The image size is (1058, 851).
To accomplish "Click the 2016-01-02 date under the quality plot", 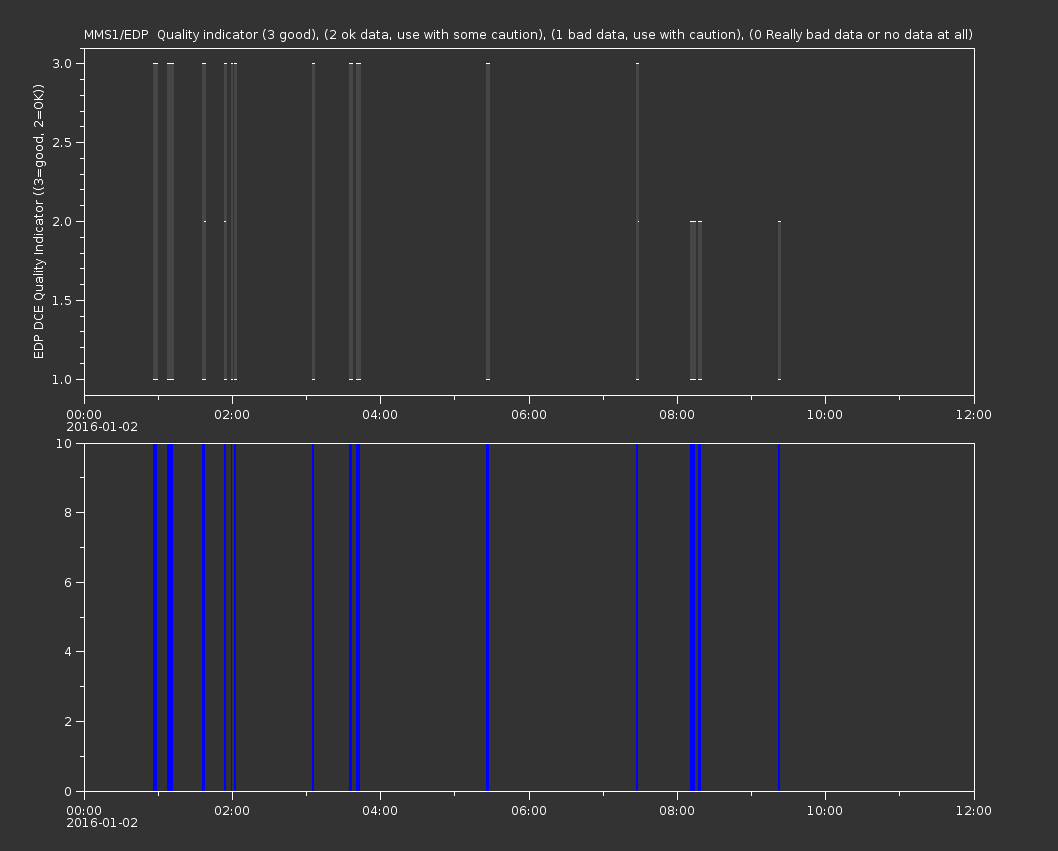I will (102, 427).
